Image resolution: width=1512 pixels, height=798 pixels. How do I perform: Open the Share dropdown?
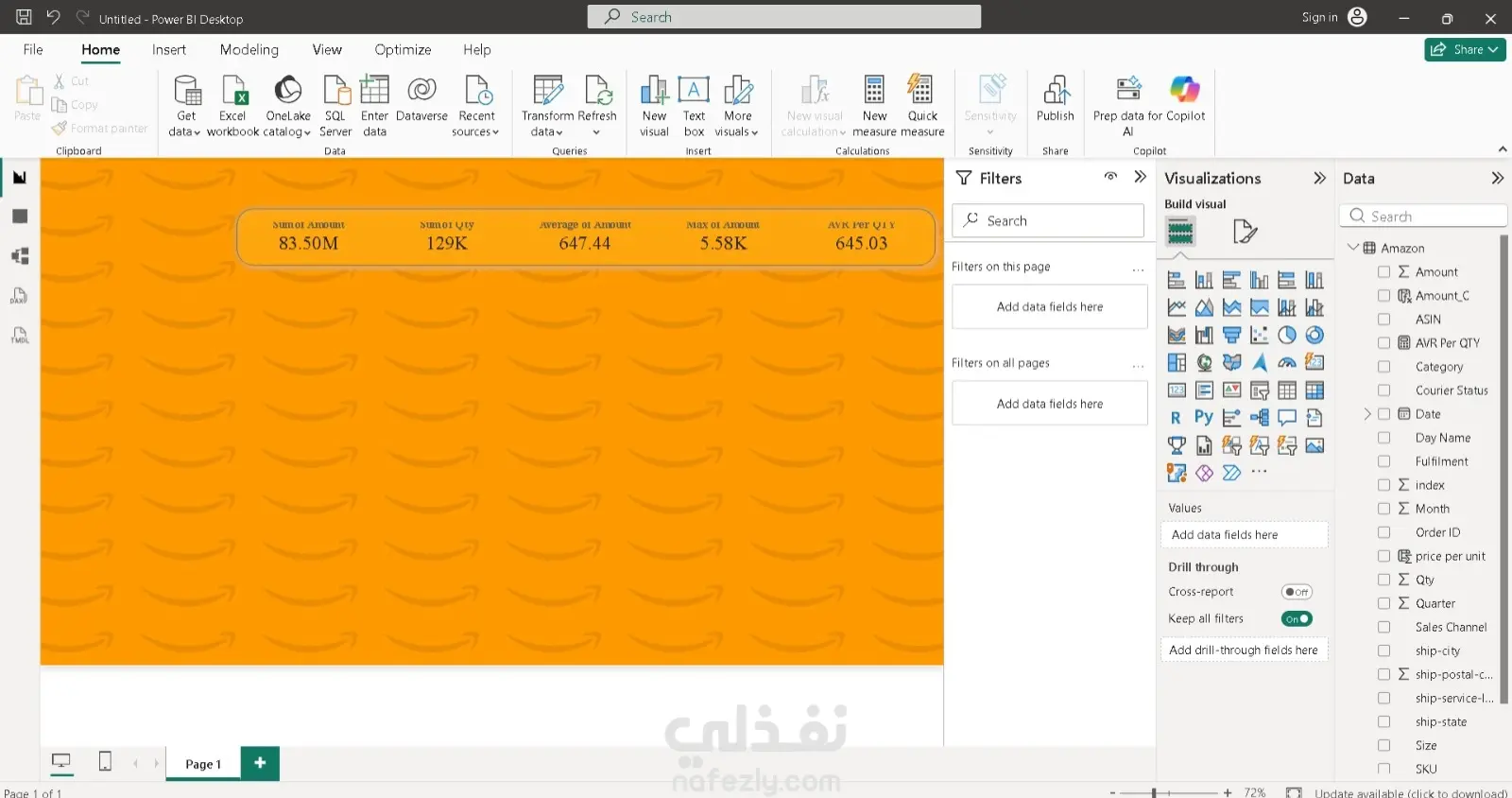(1465, 49)
